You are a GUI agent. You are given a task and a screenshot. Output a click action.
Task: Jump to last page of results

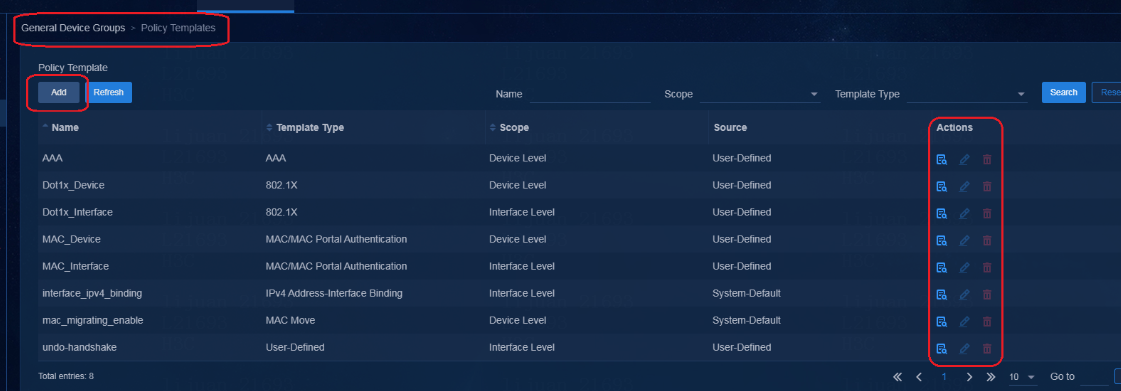click(x=991, y=377)
